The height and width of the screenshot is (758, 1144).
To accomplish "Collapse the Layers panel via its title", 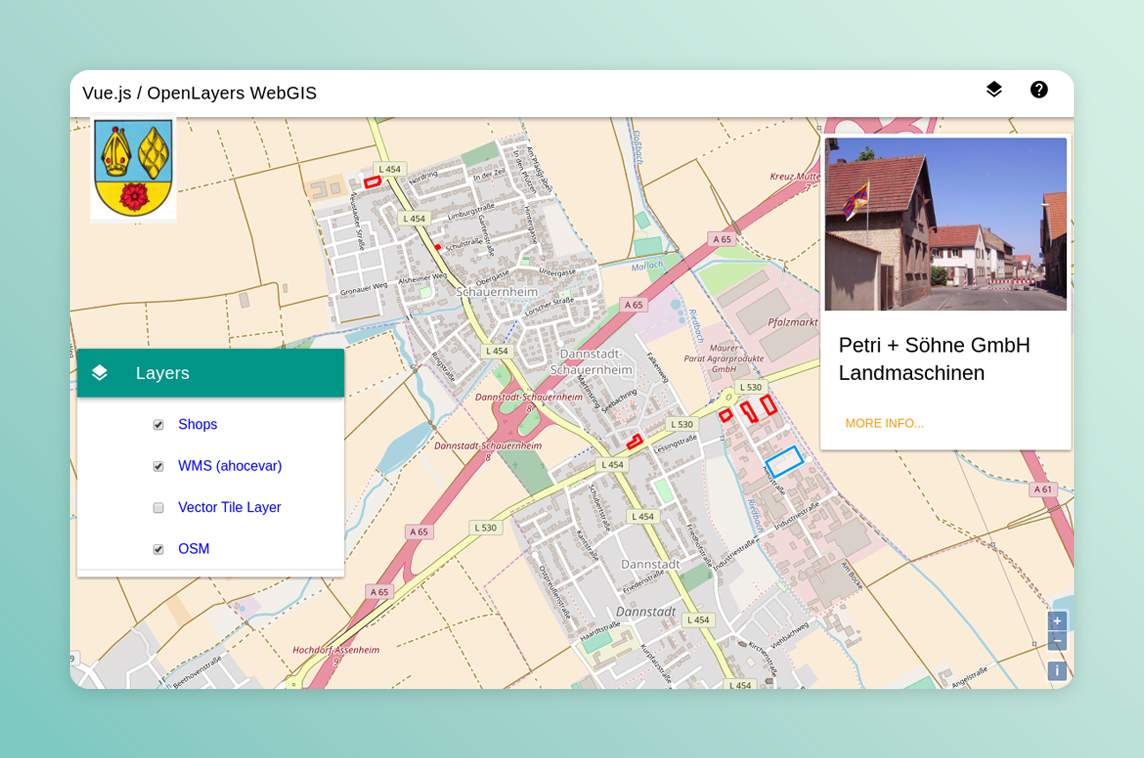I will (x=163, y=373).
